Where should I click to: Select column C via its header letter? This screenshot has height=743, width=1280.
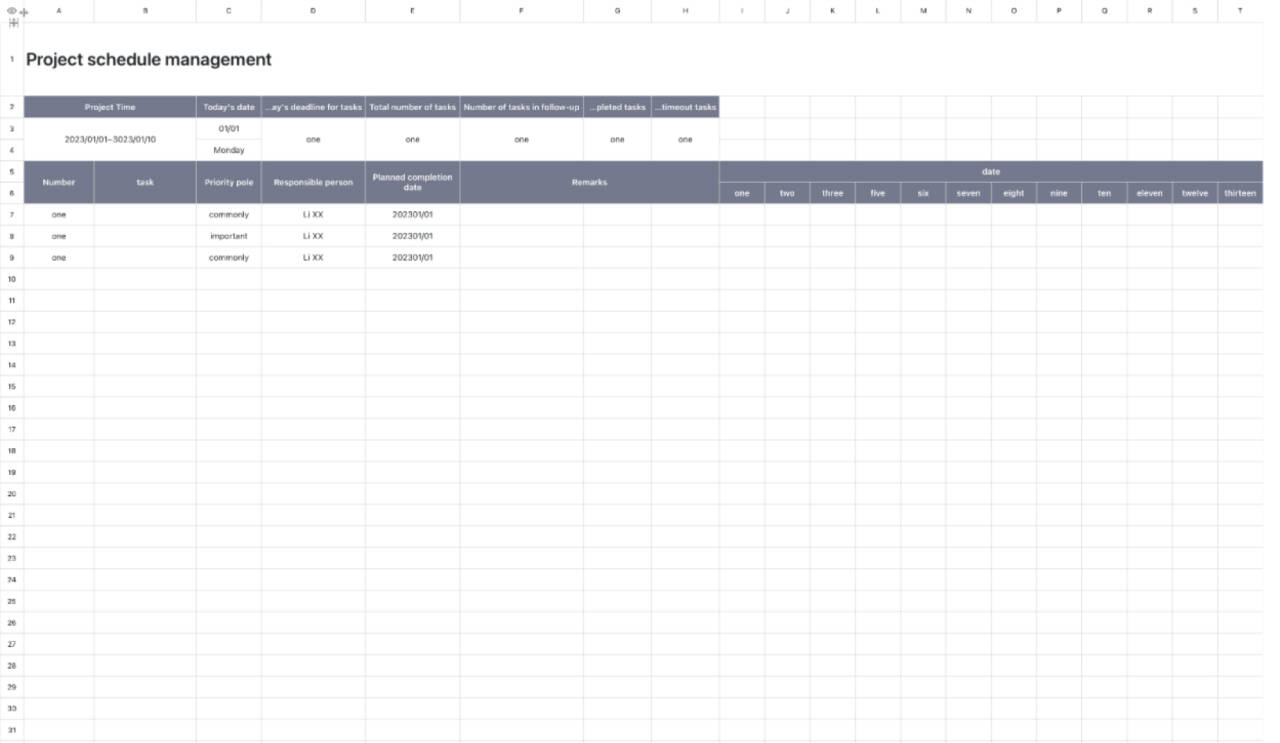pyautogui.click(x=229, y=10)
